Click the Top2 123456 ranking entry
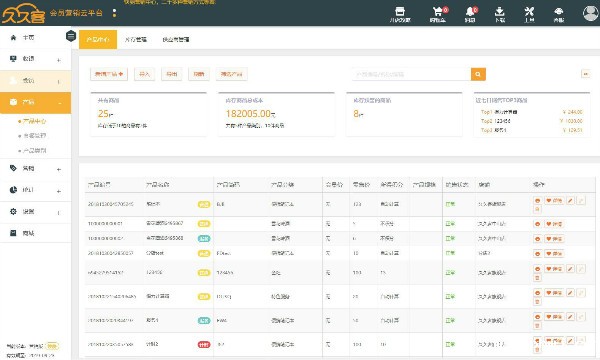600x360 pixels. click(496, 121)
